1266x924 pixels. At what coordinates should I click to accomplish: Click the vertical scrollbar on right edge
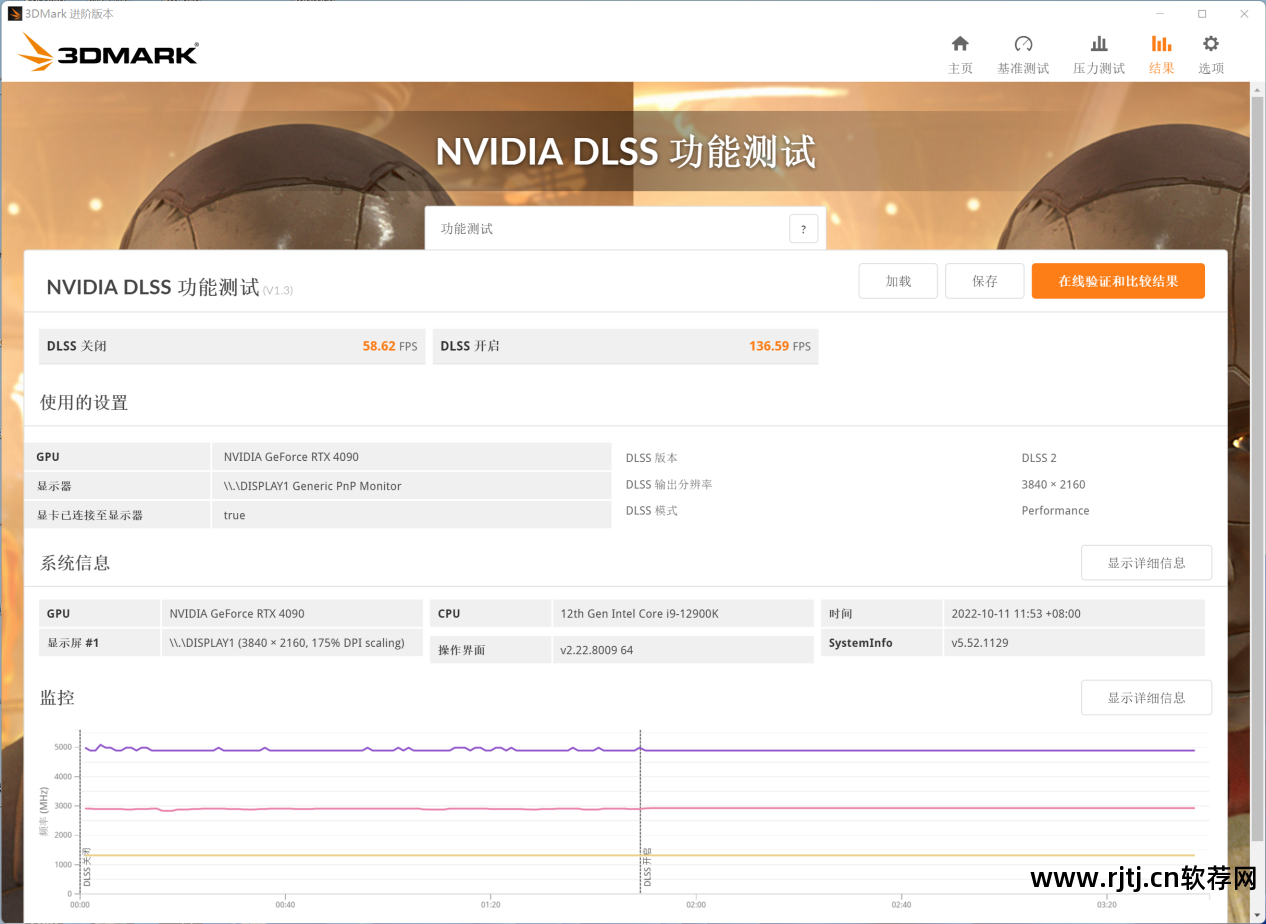pos(1257,470)
